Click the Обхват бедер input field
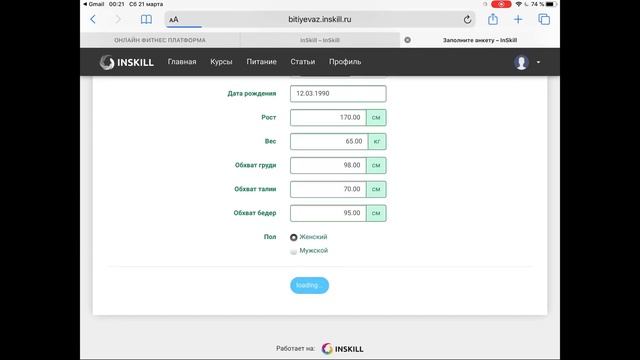The width and height of the screenshot is (640, 360). (328, 213)
